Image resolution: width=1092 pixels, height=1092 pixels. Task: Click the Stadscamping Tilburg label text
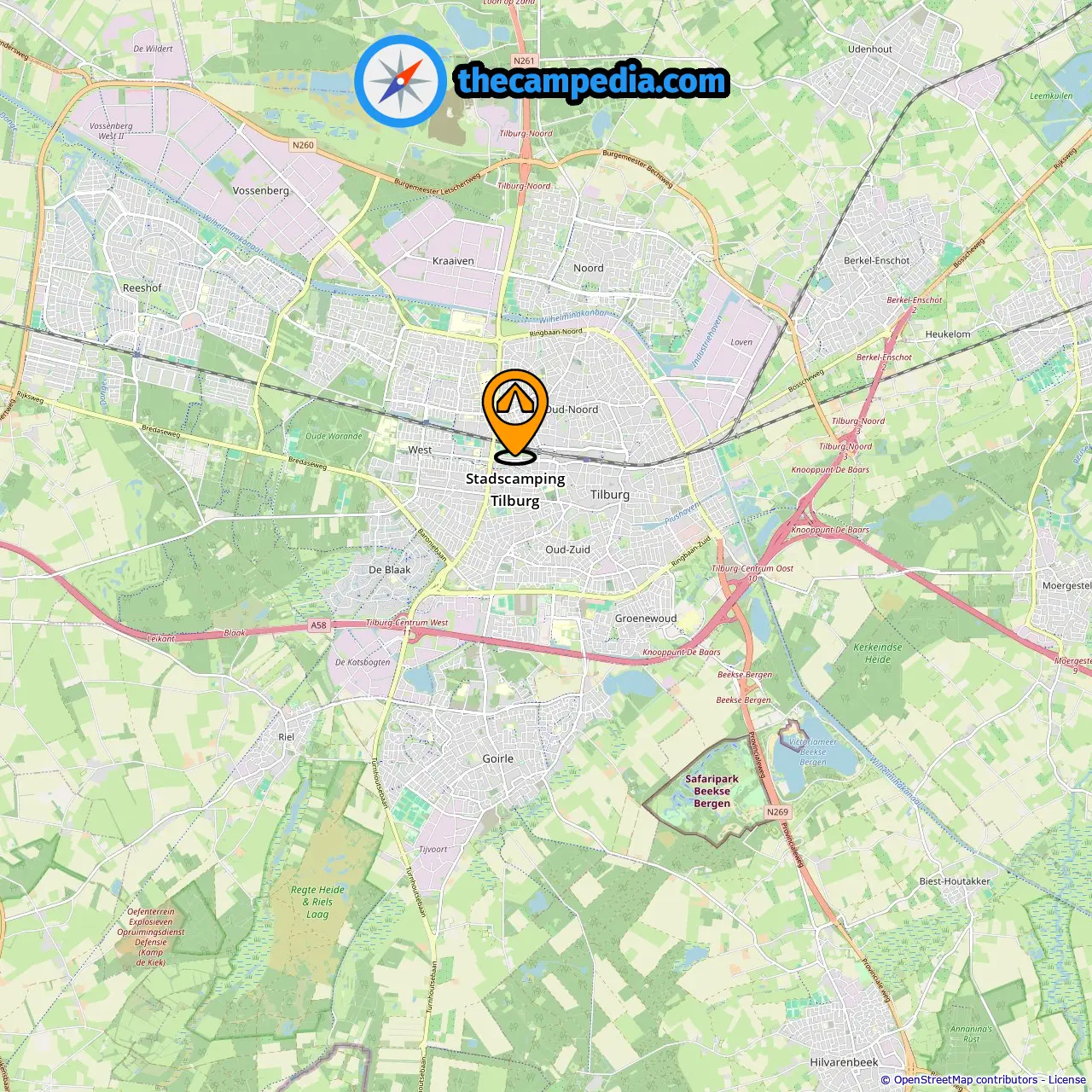coord(515,490)
